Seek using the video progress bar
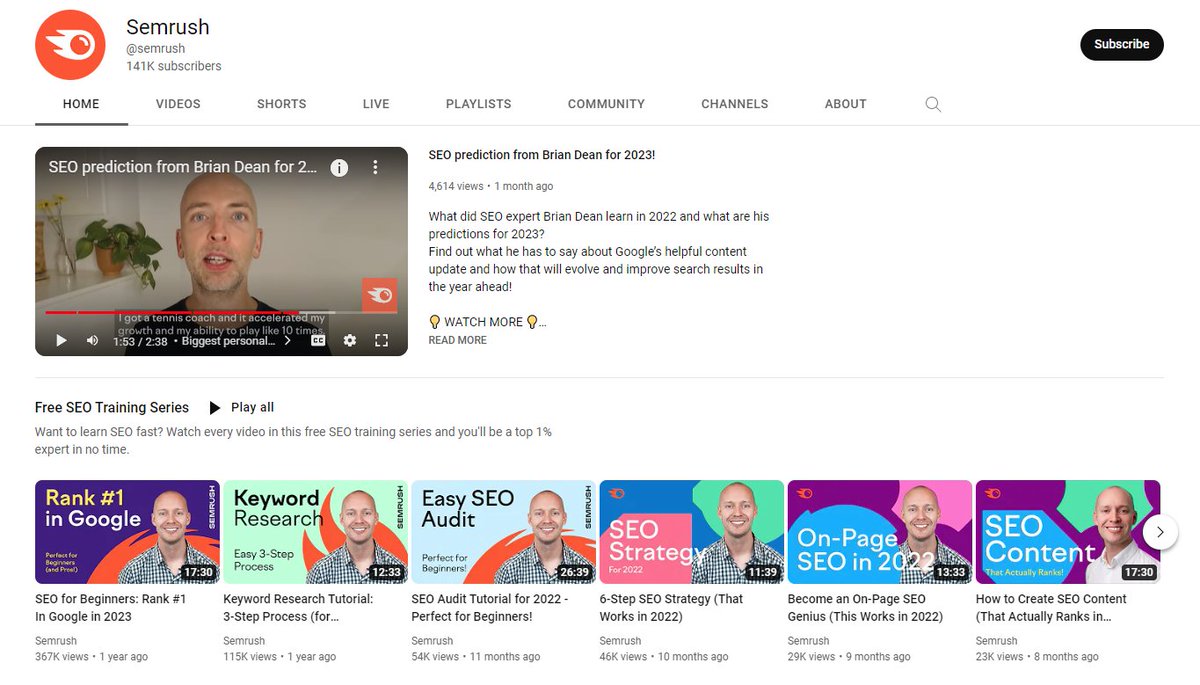The image size is (1200, 685). click(221, 312)
